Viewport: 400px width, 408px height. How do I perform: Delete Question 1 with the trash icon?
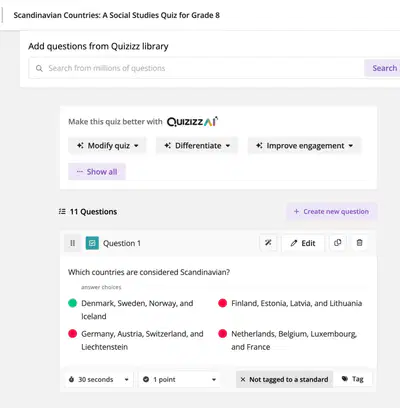click(359, 243)
